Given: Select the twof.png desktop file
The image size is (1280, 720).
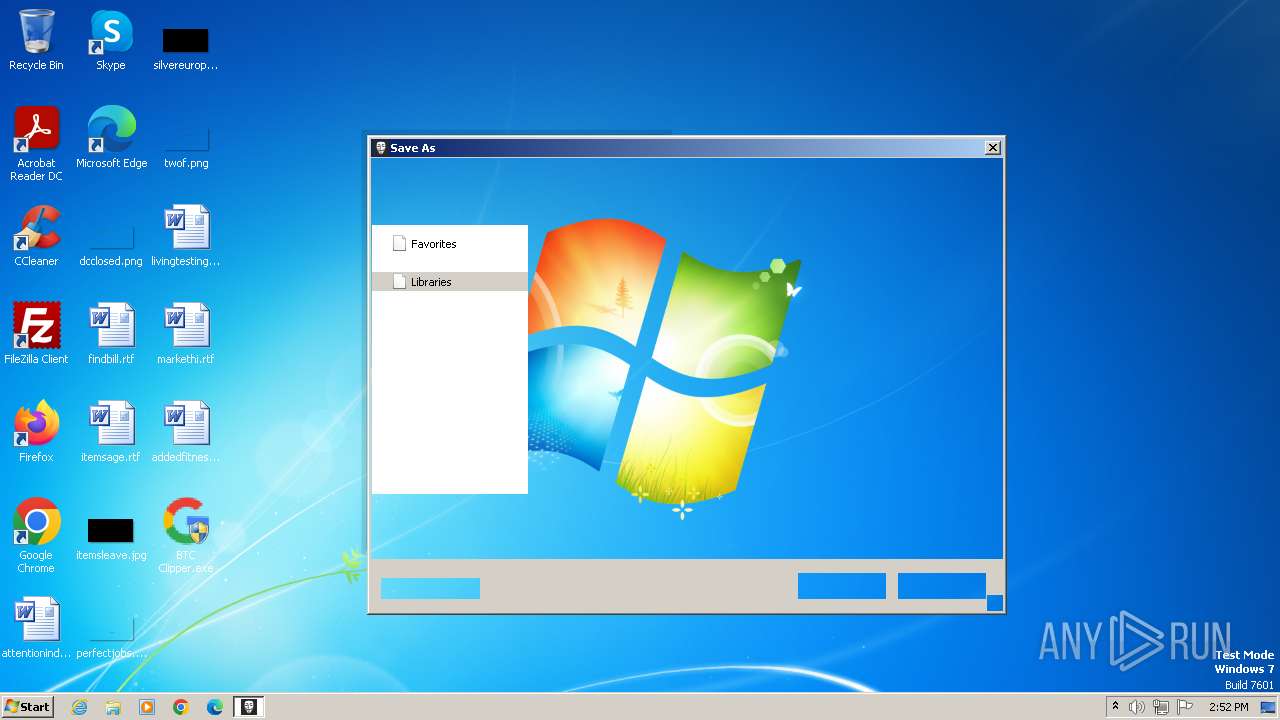Looking at the screenshot, I should pos(186,146).
